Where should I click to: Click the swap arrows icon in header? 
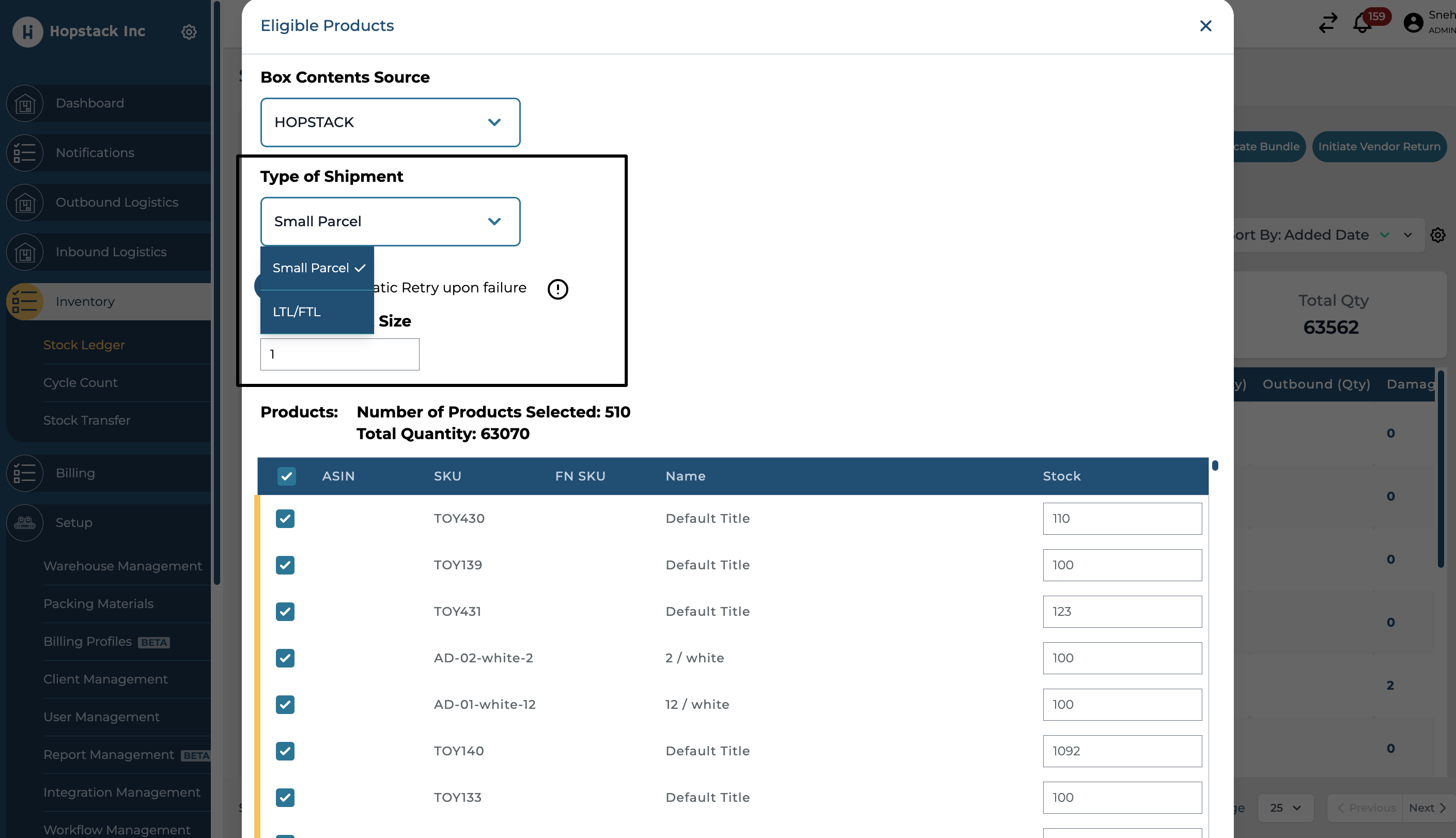point(1328,23)
